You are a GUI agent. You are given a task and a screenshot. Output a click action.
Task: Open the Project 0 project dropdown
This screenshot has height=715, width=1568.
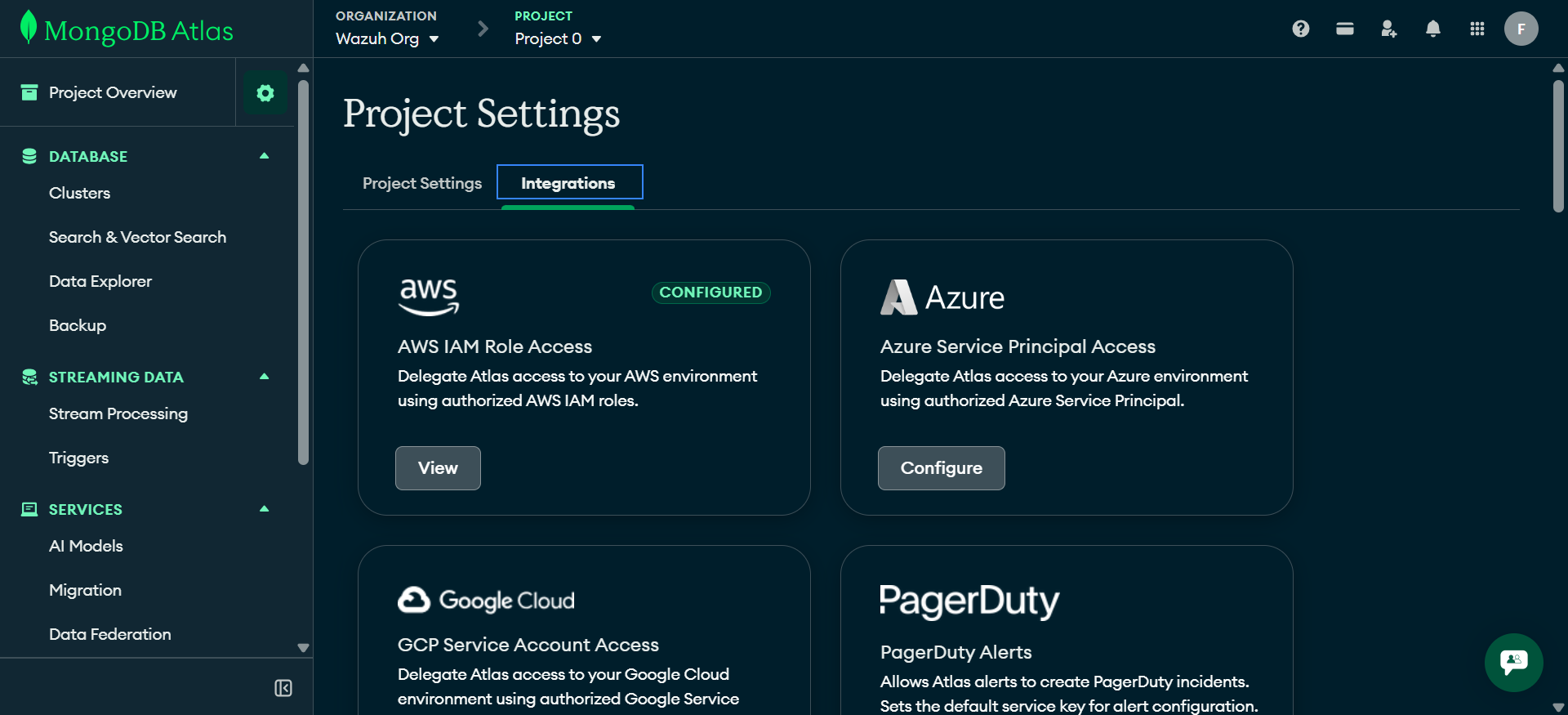[x=558, y=38]
